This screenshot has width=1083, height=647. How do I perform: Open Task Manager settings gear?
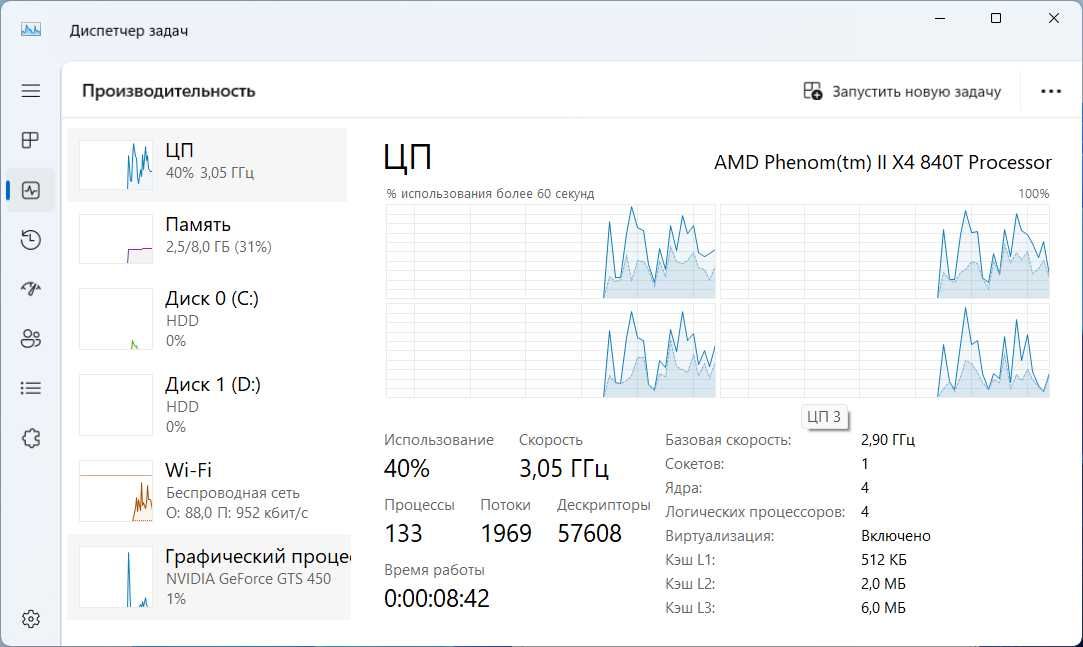point(30,619)
